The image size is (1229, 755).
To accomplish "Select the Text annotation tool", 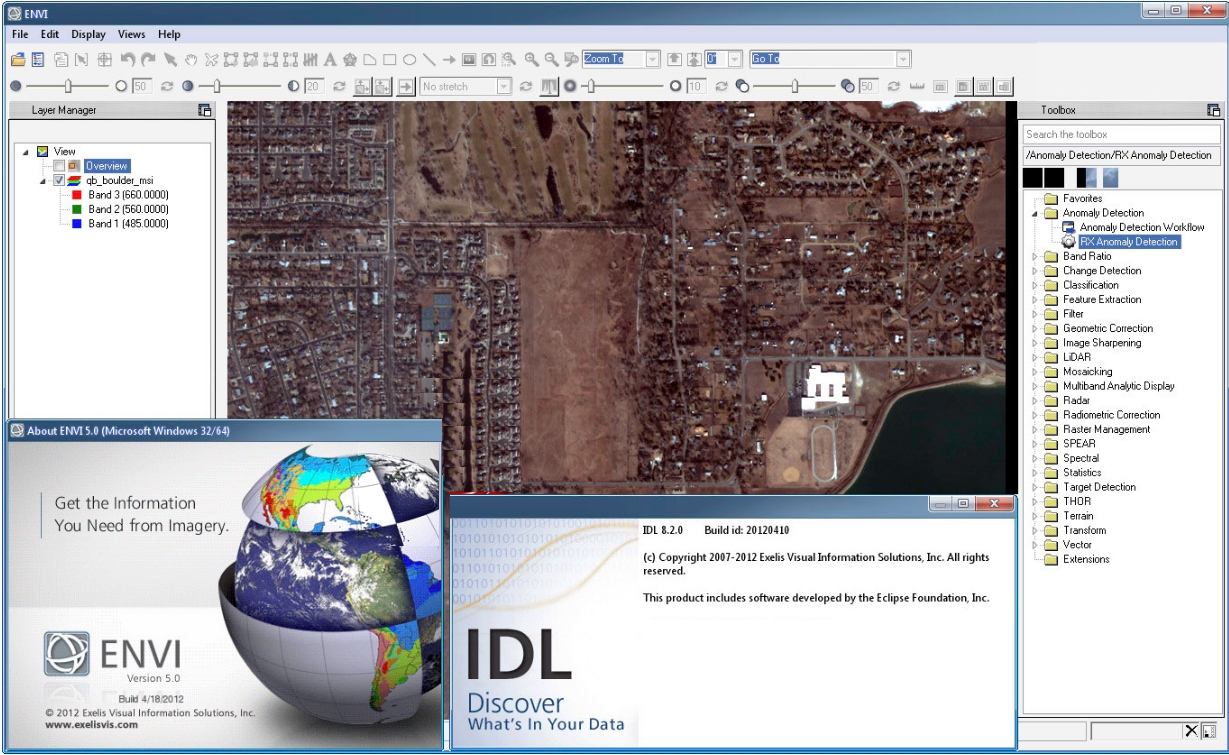I will pos(329,59).
